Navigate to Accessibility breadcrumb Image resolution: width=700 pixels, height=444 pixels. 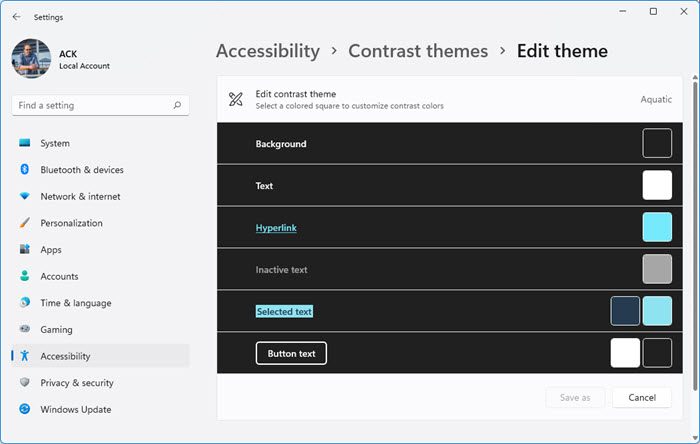pyautogui.click(x=268, y=51)
